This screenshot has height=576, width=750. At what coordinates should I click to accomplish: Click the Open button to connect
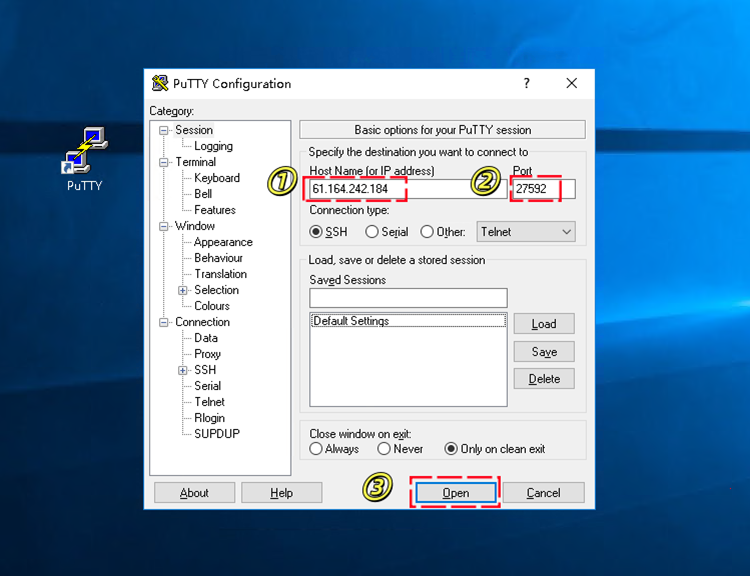click(456, 493)
